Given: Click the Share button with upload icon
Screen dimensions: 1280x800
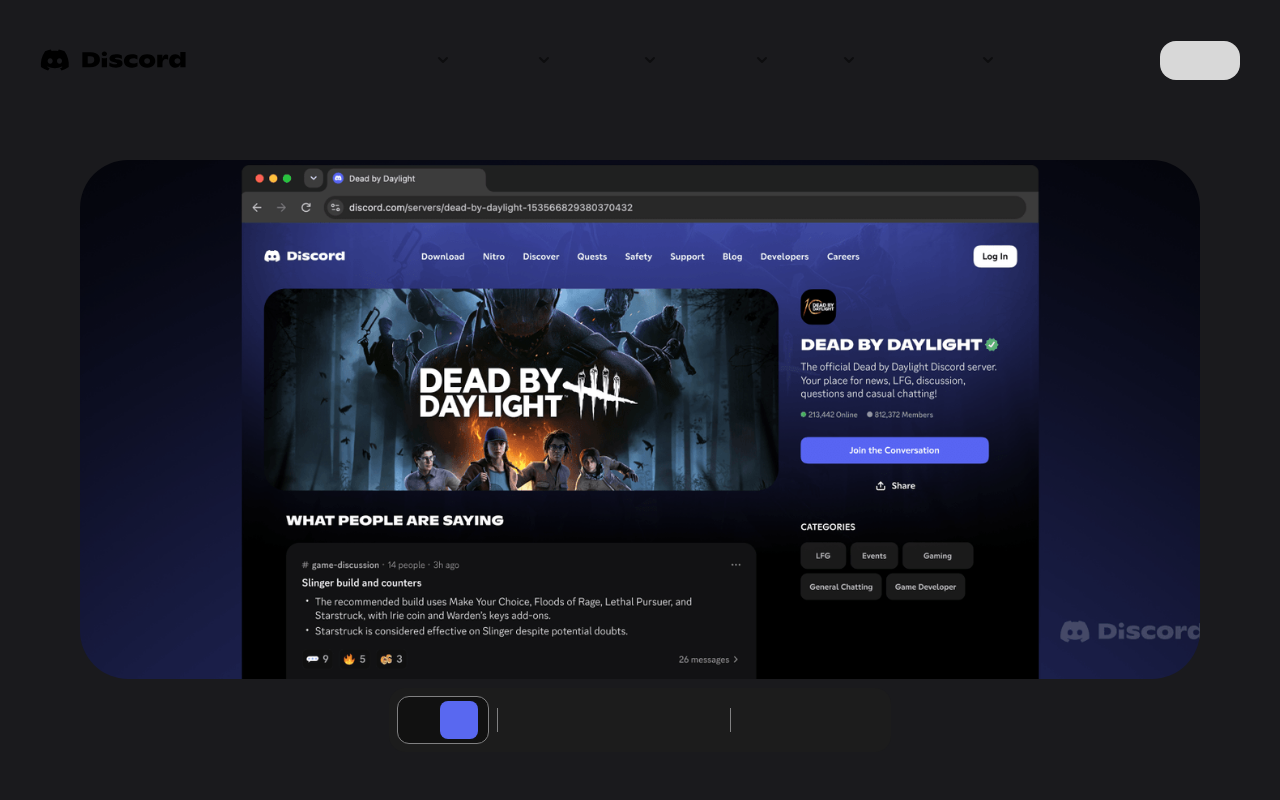Looking at the screenshot, I should click(895, 486).
